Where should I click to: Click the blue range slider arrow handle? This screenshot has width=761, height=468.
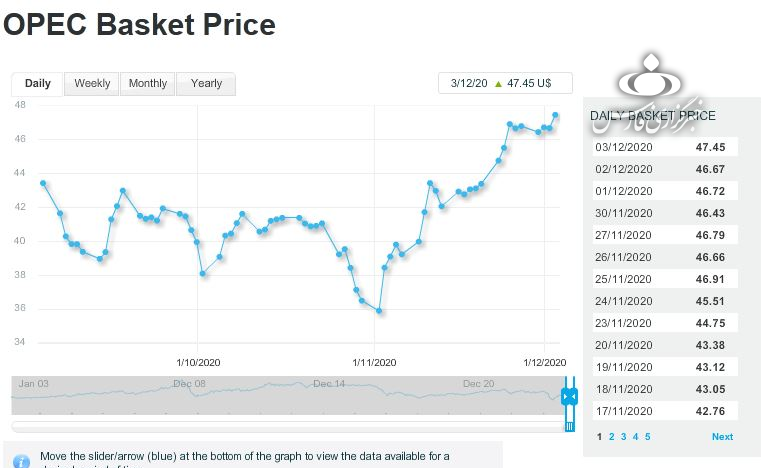pyautogui.click(x=569, y=397)
